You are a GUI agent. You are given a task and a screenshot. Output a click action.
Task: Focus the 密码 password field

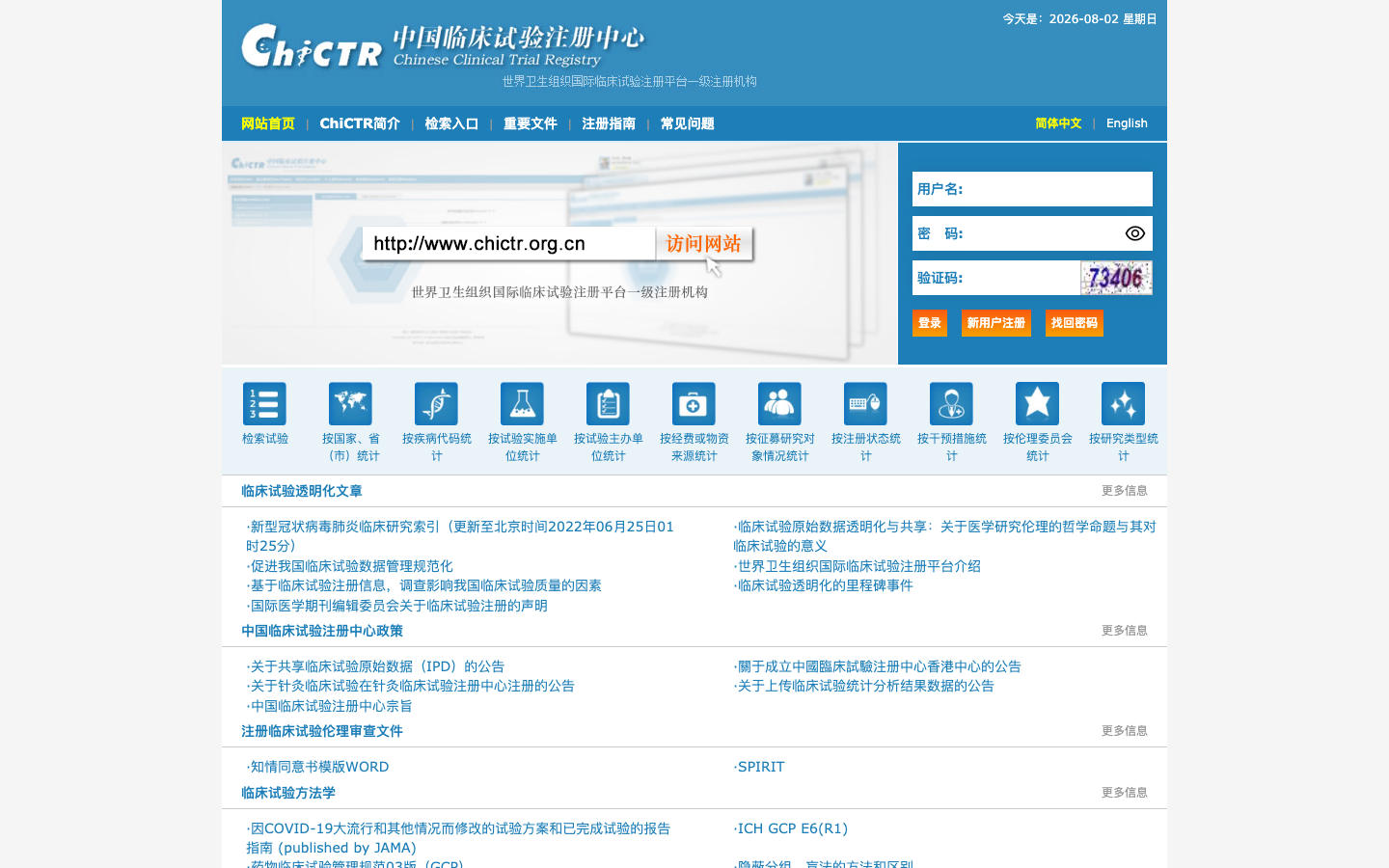[x=1032, y=233]
